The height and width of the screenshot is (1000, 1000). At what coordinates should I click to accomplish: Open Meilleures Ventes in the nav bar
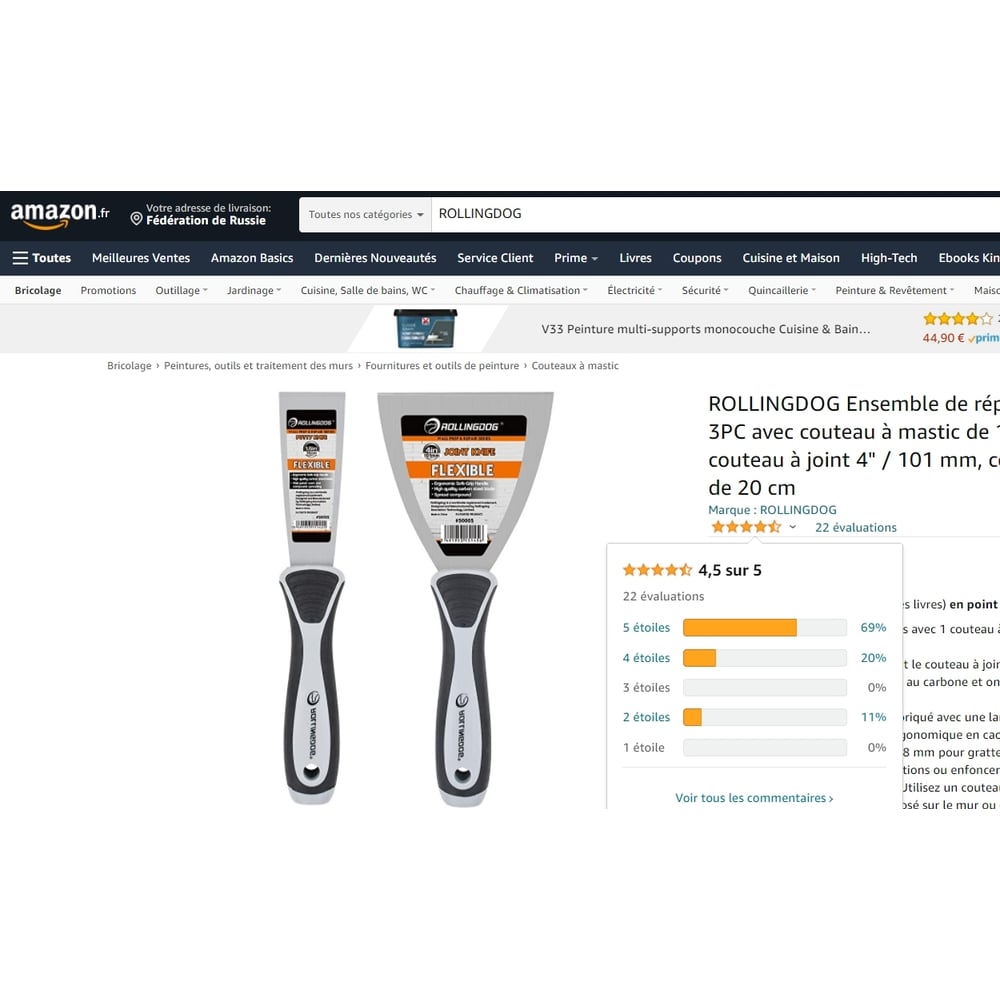[141, 258]
